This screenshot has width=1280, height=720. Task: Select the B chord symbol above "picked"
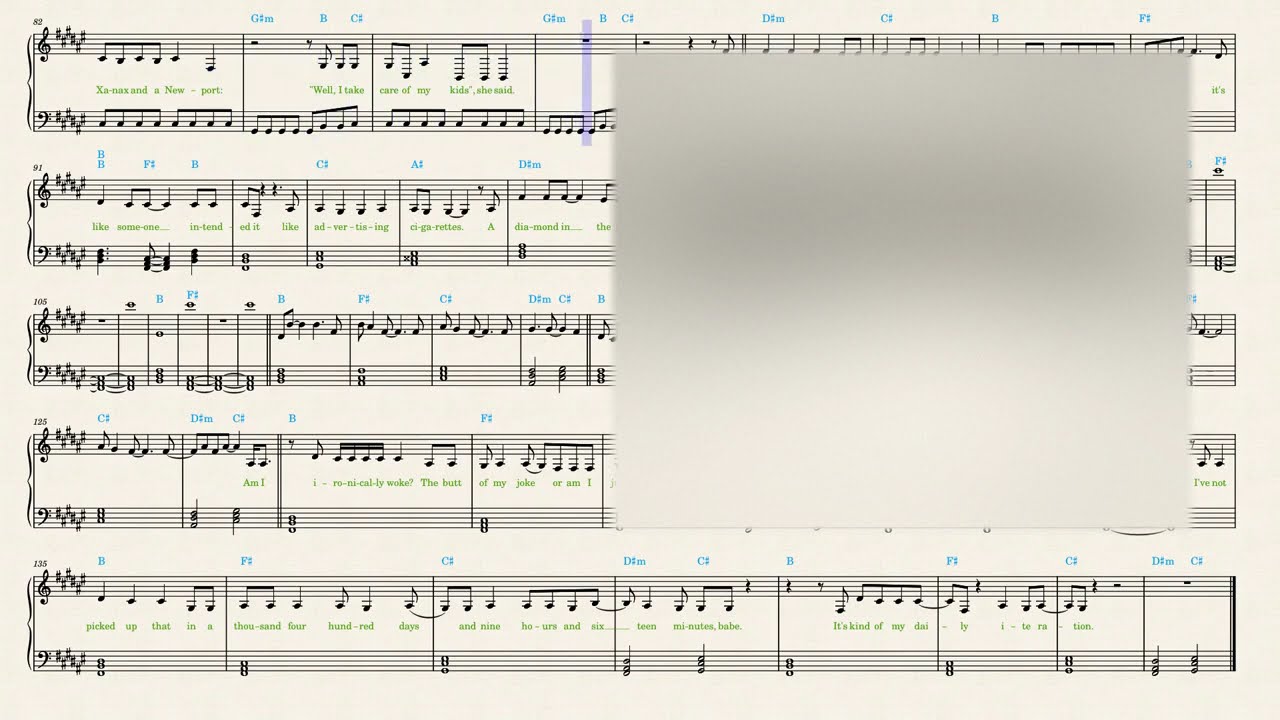[x=102, y=561]
